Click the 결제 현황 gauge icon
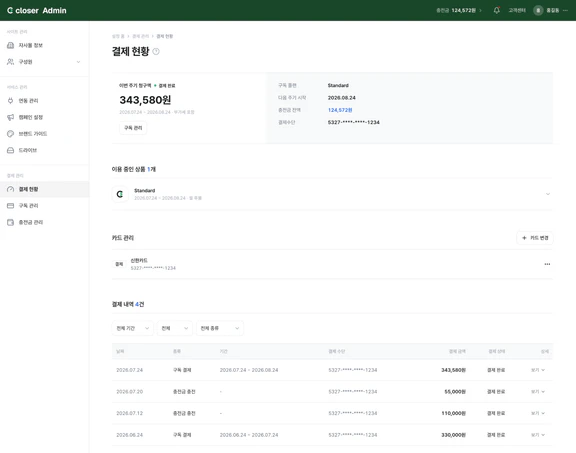This screenshot has width=576, height=453. point(10,189)
